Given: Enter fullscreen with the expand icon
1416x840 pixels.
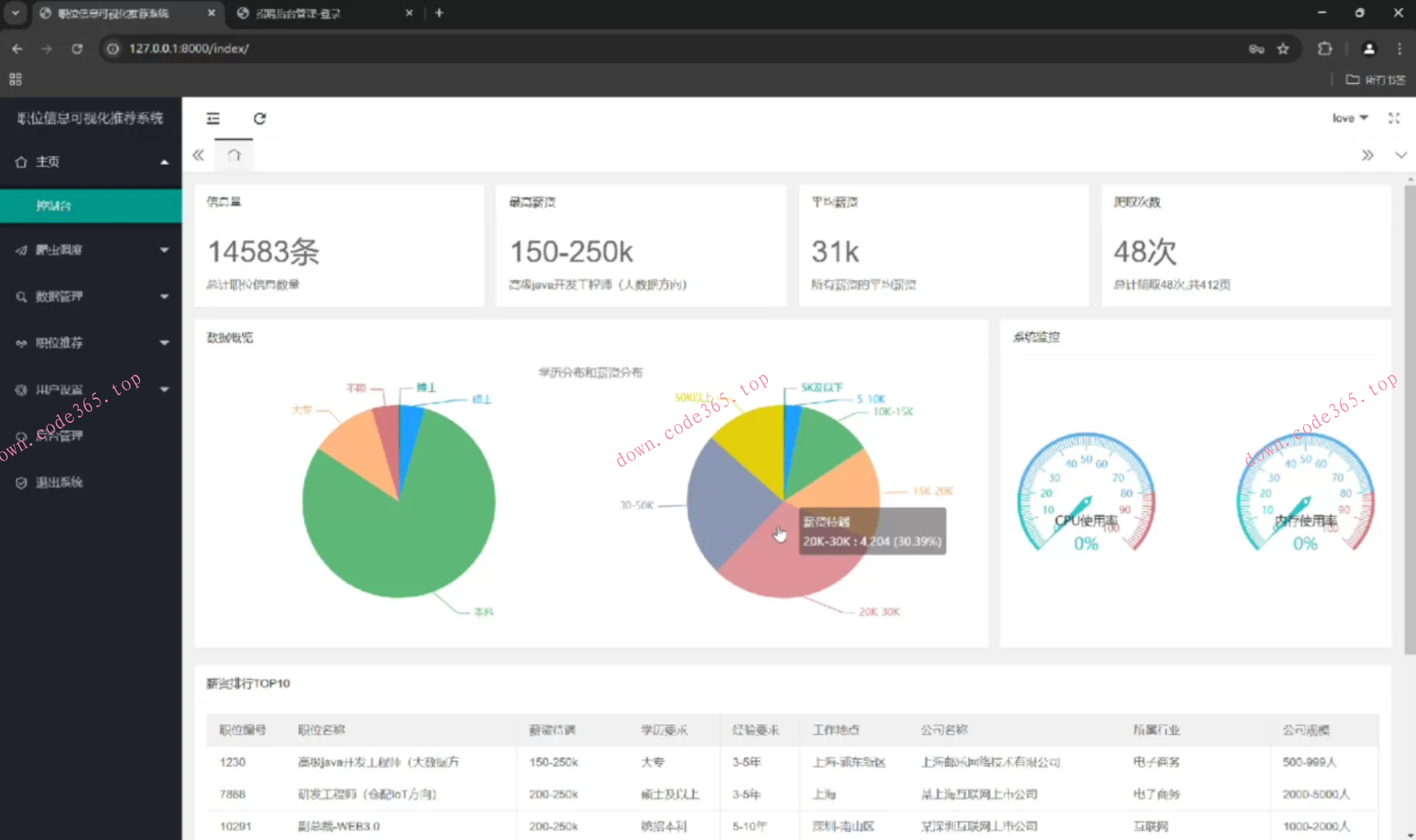Looking at the screenshot, I should click(x=1393, y=118).
